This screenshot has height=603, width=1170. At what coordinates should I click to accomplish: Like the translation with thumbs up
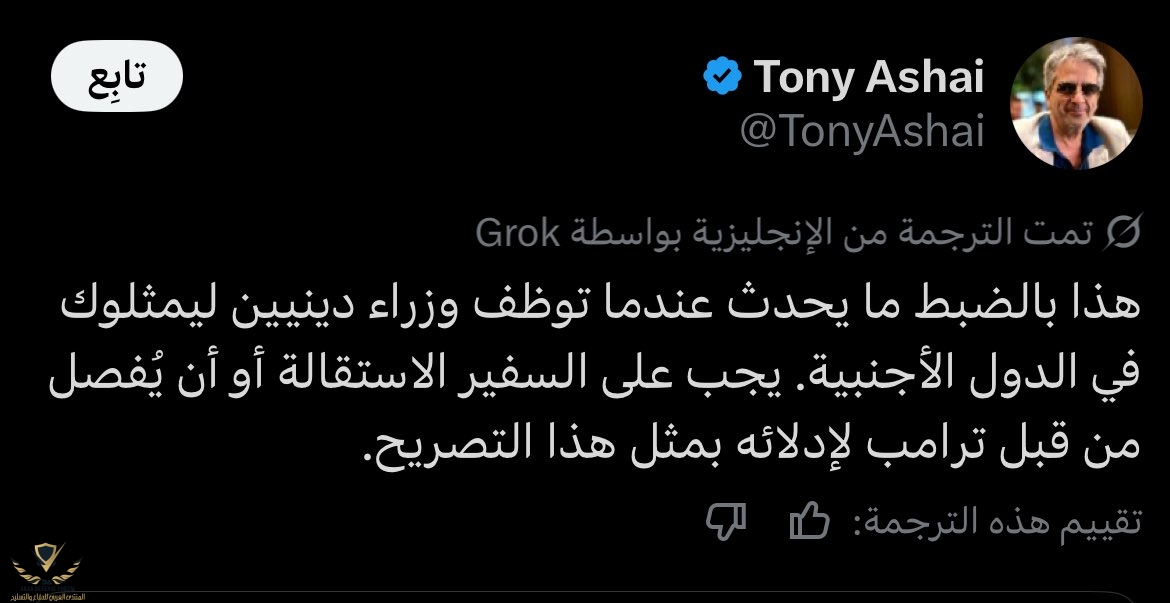click(x=809, y=519)
